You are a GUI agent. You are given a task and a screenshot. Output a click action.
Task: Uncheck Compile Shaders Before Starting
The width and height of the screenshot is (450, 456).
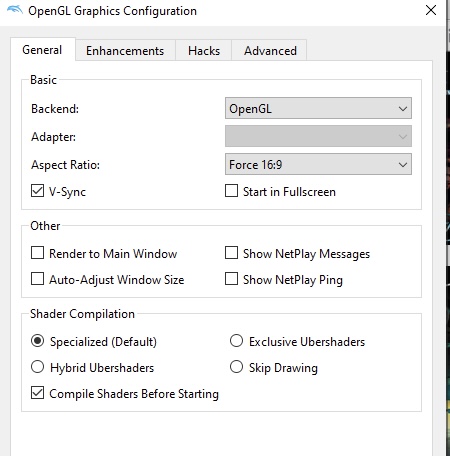pyautogui.click(x=37, y=393)
